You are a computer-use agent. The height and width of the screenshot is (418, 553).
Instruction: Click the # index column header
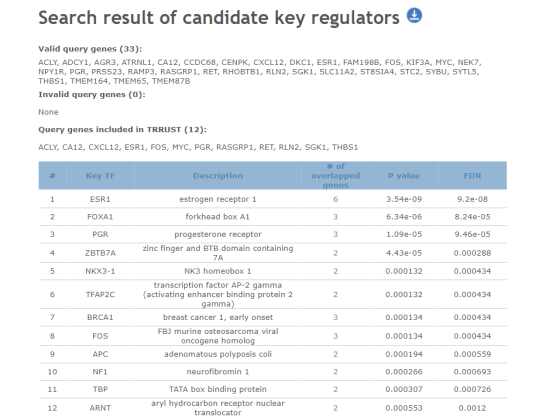(x=52, y=176)
